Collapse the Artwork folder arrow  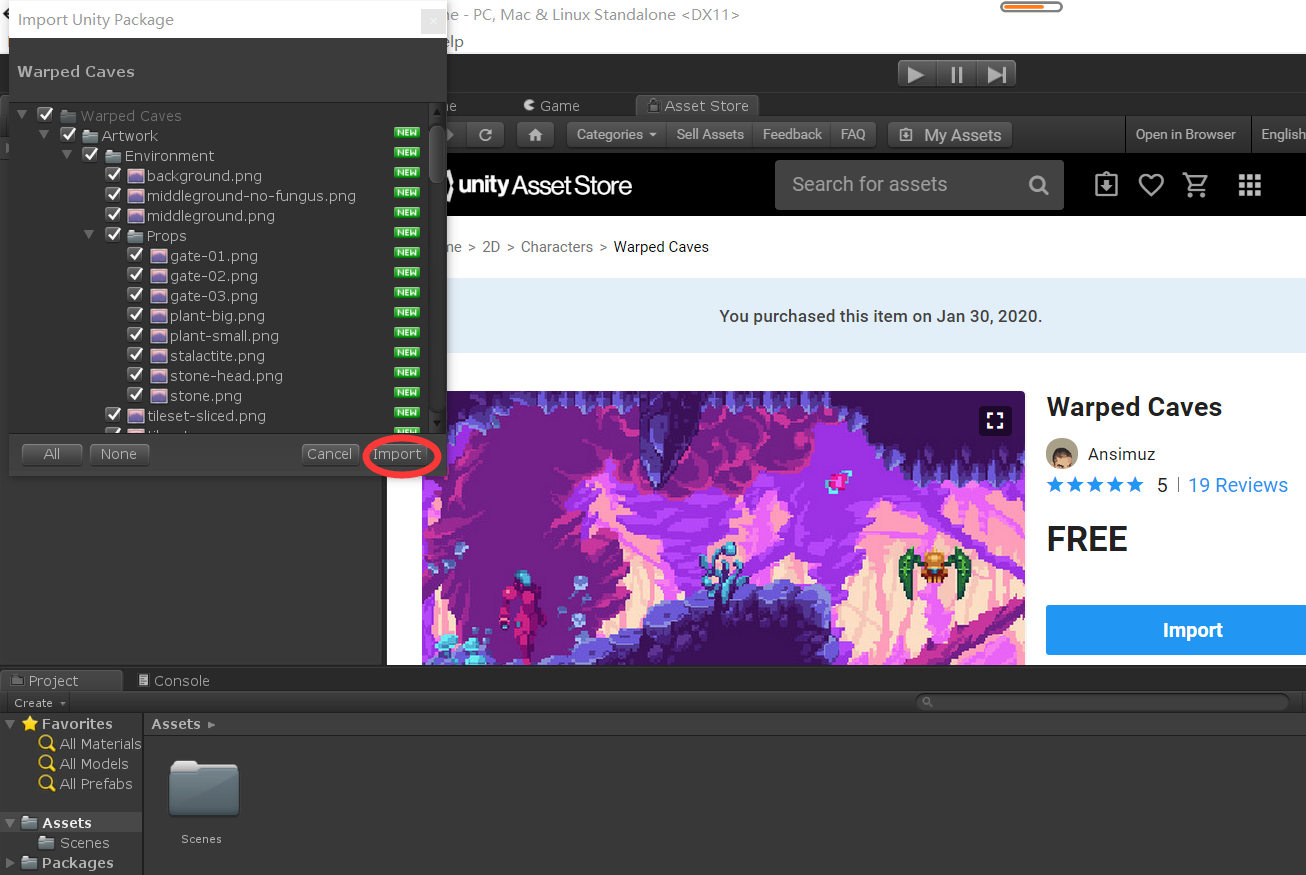click(44, 135)
